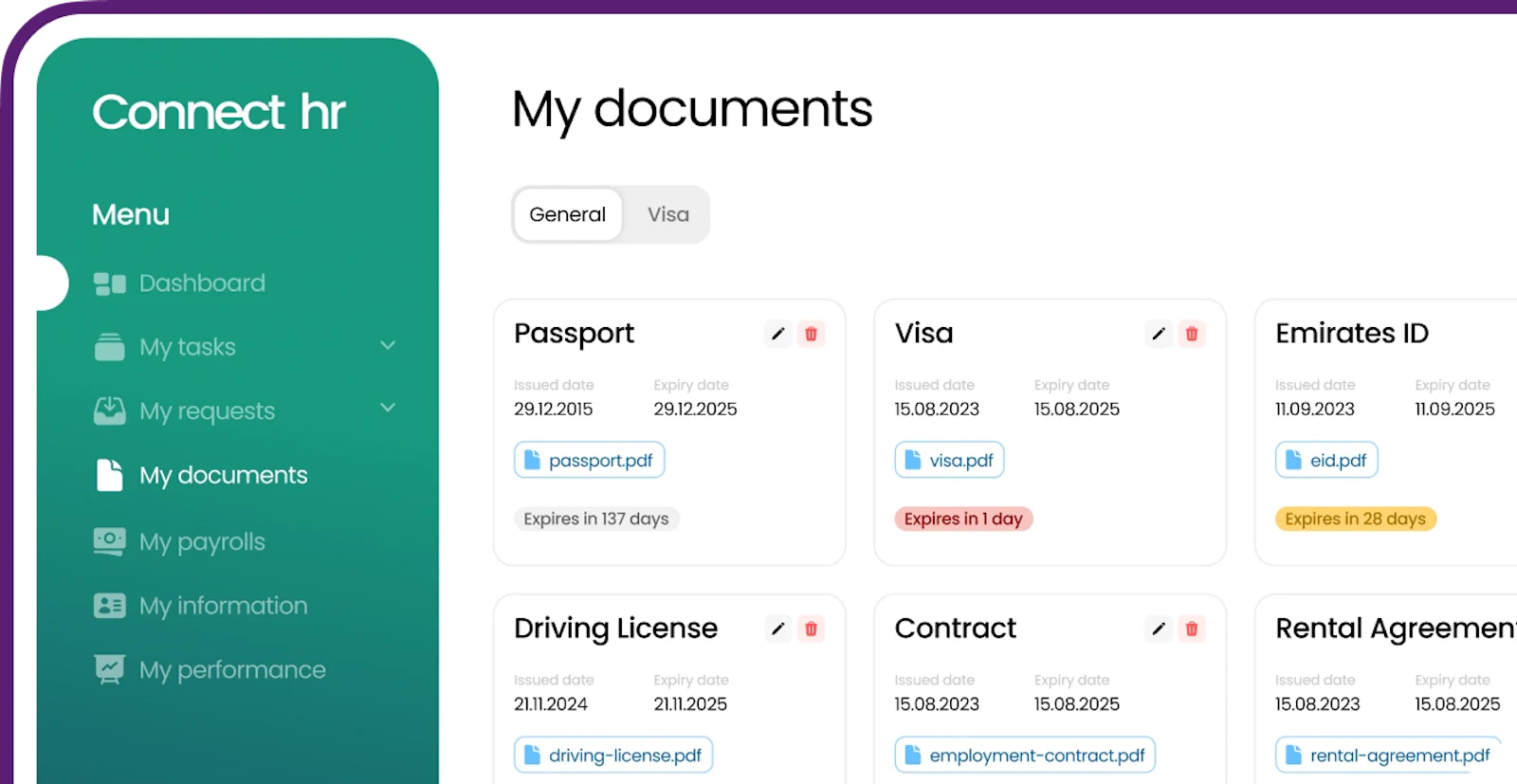This screenshot has width=1517, height=784.
Task: Delete the Contract card with trash icon
Action: click(1192, 629)
